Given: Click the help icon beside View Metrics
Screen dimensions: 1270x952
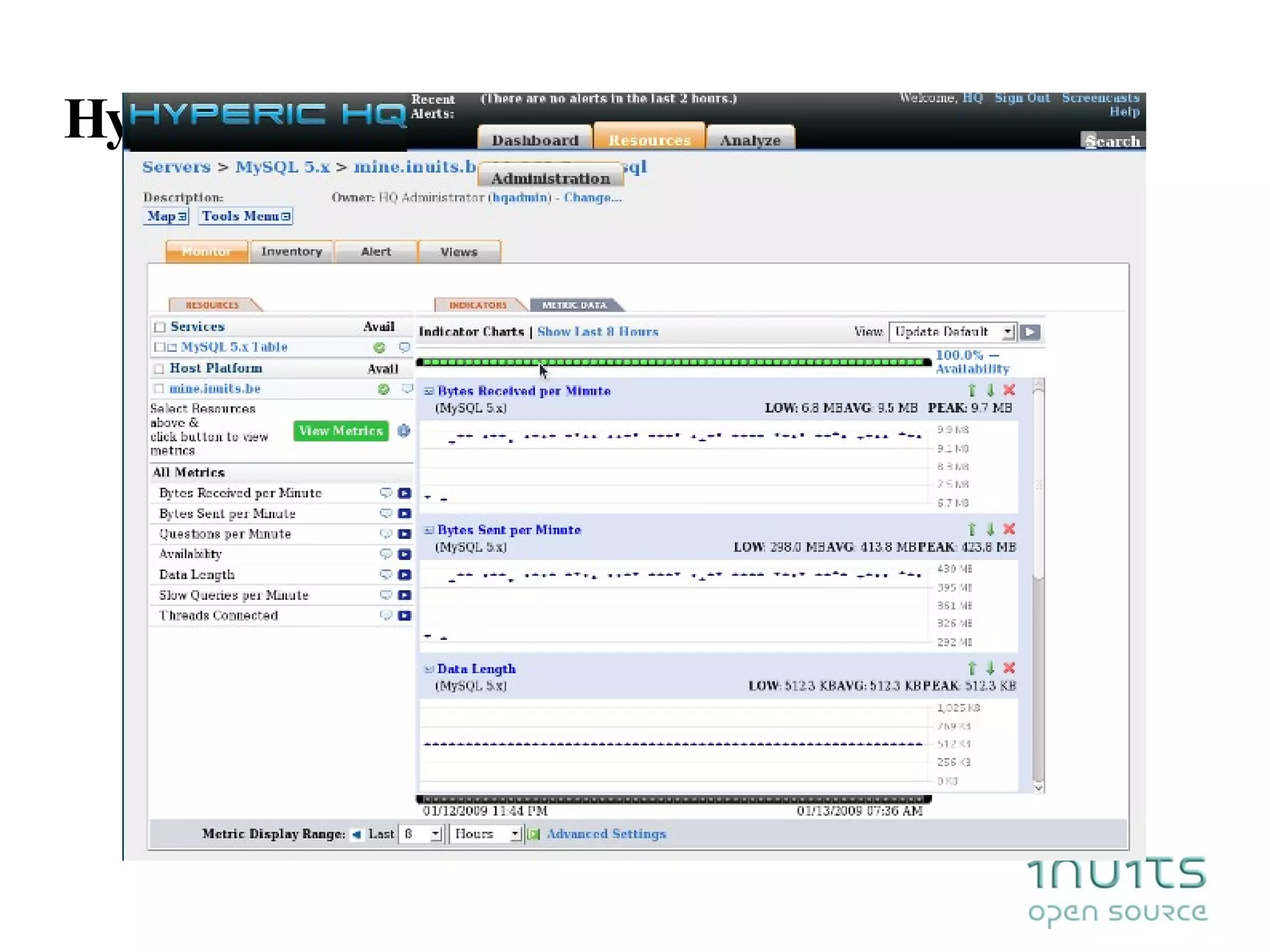Looking at the screenshot, I should tap(404, 430).
